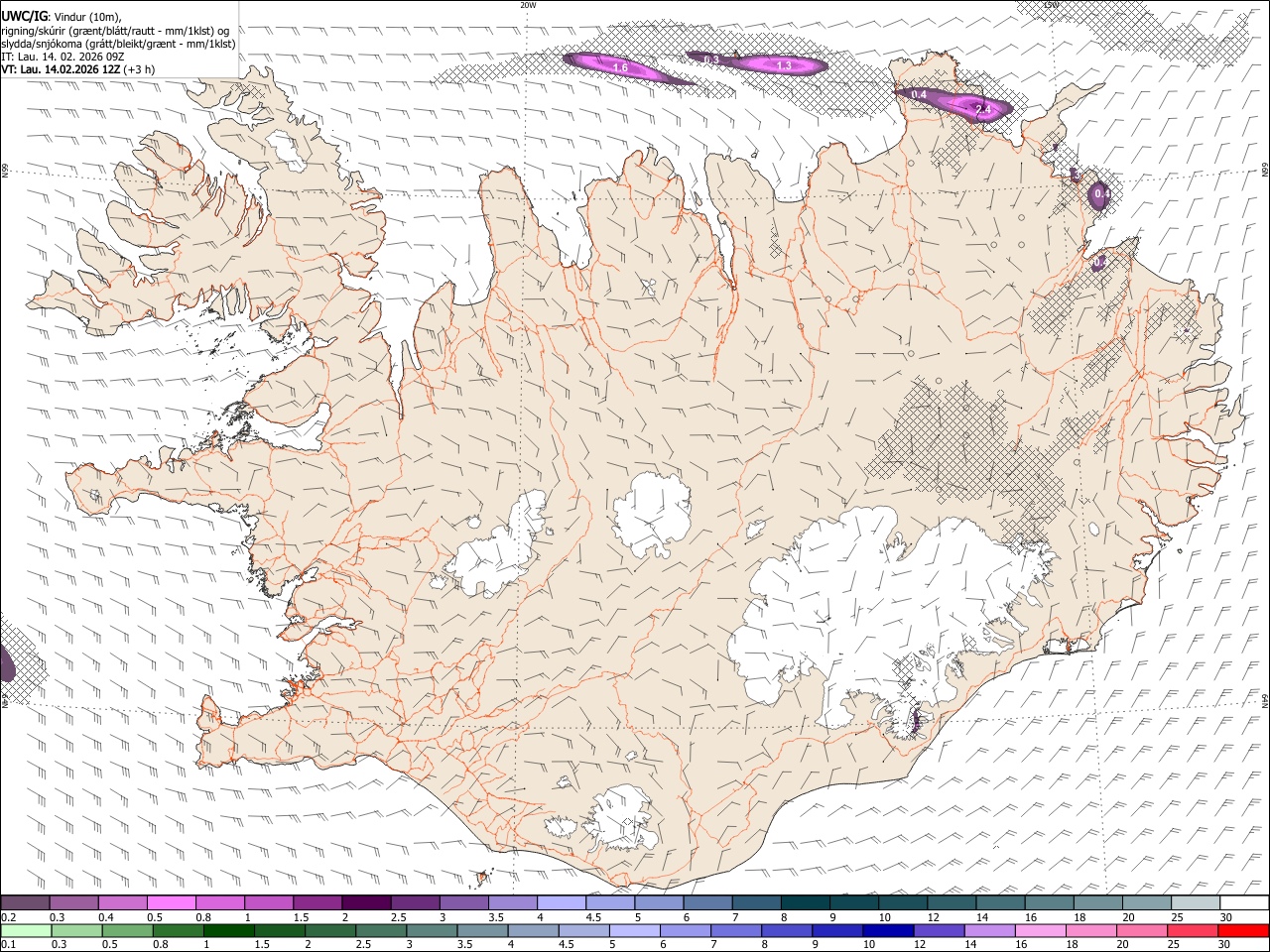The height and width of the screenshot is (952, 1270).
Task: Click the 1.3 precipitation label on the map
Action: click(784, 65)
